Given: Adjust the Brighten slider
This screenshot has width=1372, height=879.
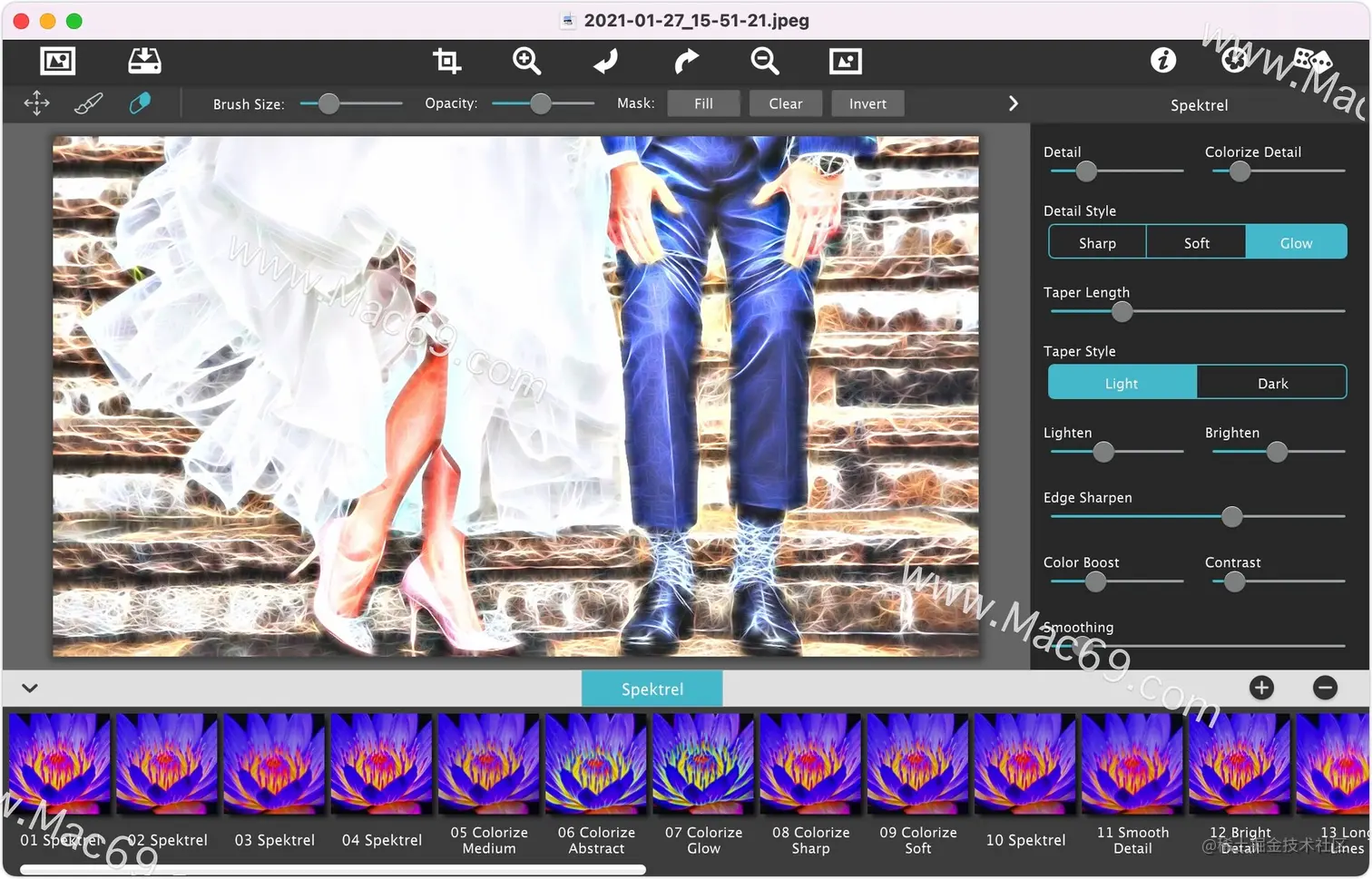Looking at the screenshot, I should coord(1277,451).
